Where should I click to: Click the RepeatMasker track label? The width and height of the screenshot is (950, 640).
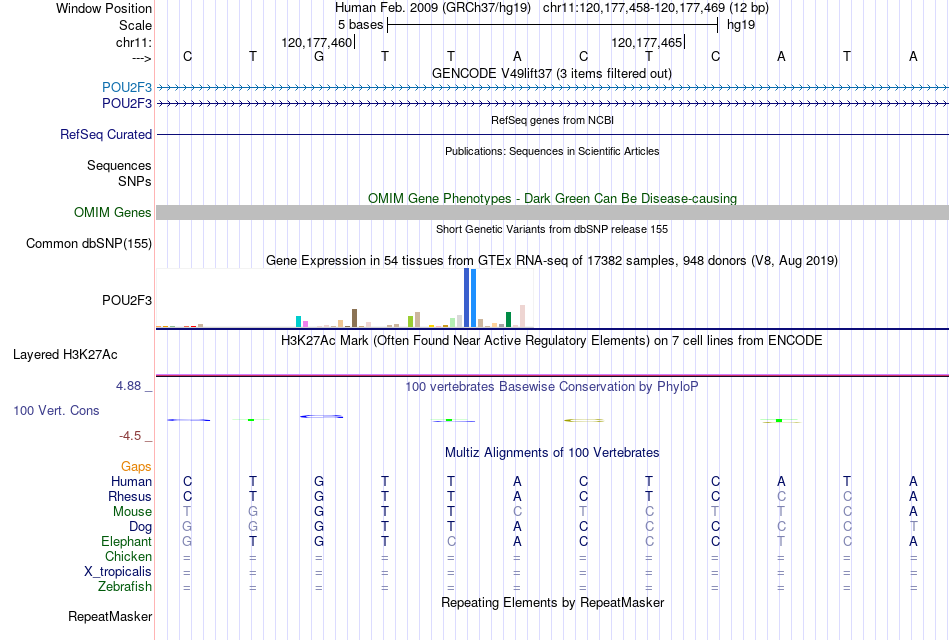pos(110,616)
